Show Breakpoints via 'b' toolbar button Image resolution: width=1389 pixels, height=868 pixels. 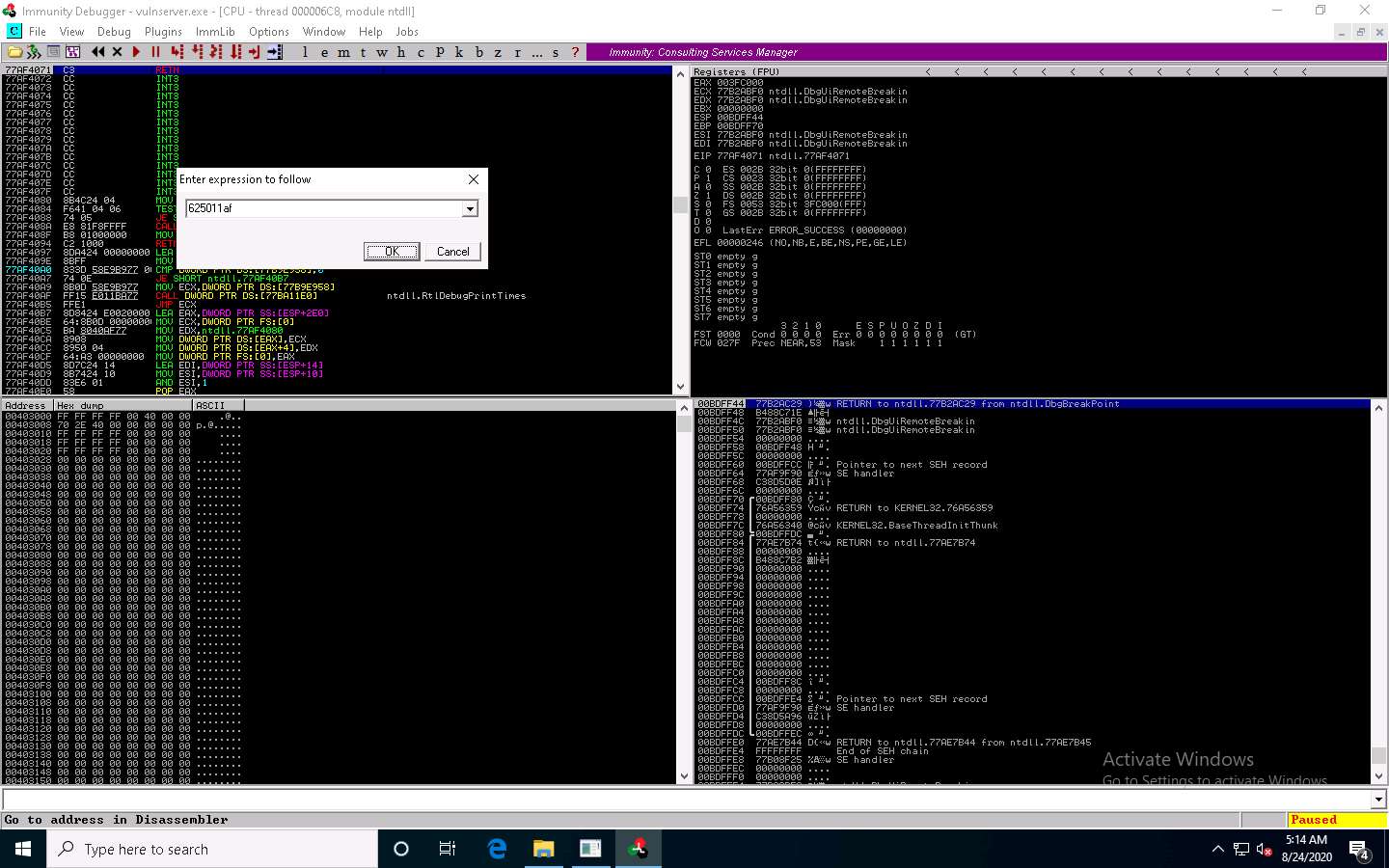pos(478,52)
